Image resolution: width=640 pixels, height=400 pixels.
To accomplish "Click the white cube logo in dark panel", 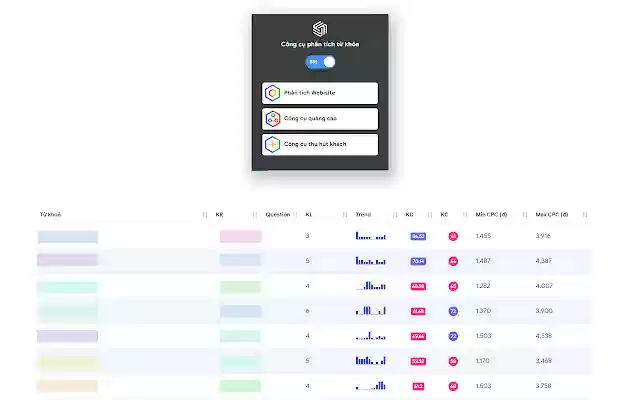I will point(320,29).
